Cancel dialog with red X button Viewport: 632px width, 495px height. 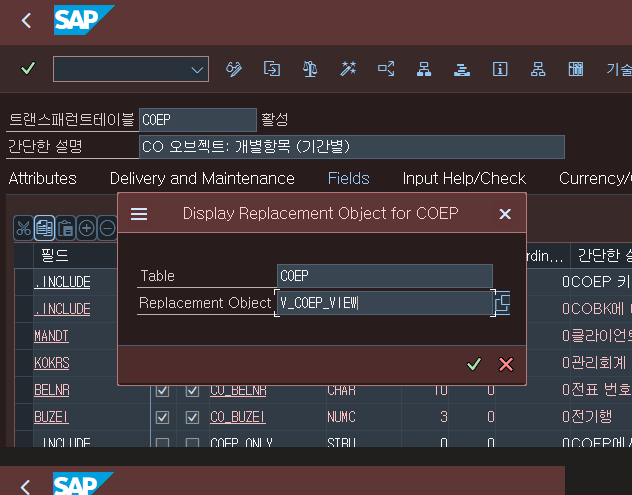[506, 364]
